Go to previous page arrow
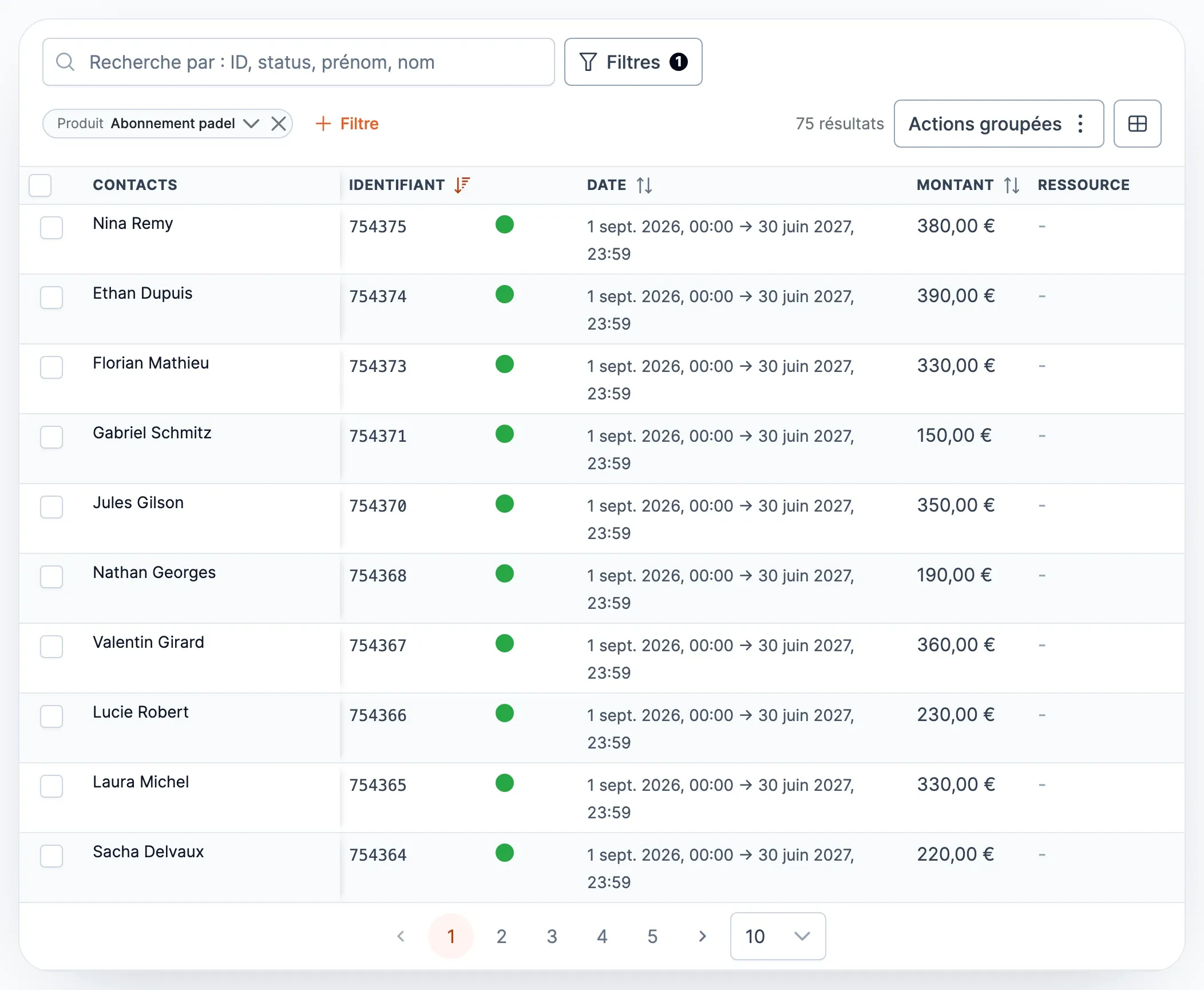The image size is (1204, 990). [401, 936]
